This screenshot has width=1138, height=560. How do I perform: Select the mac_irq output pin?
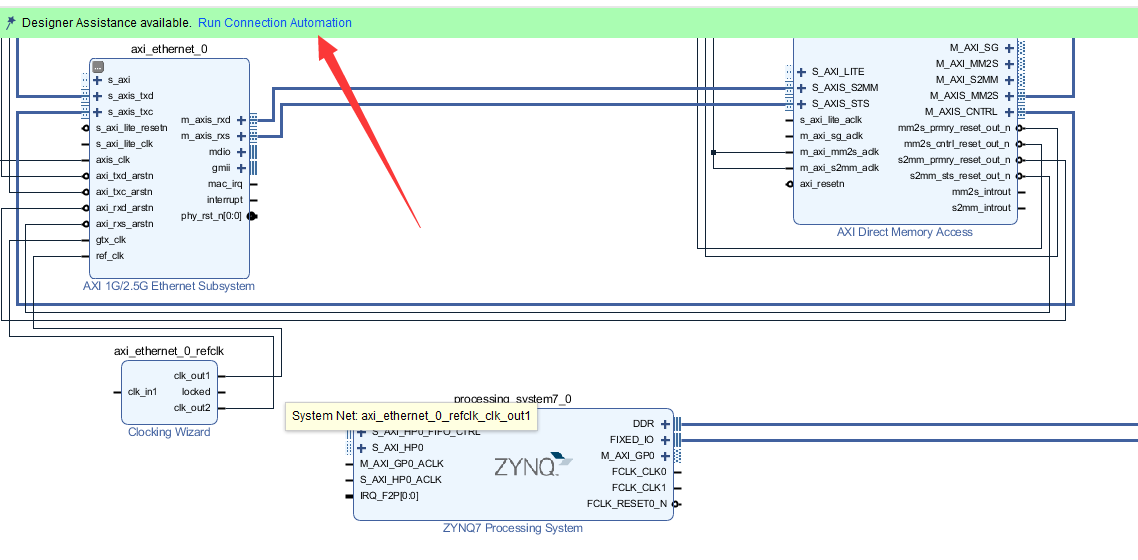[x=225, y=184]
